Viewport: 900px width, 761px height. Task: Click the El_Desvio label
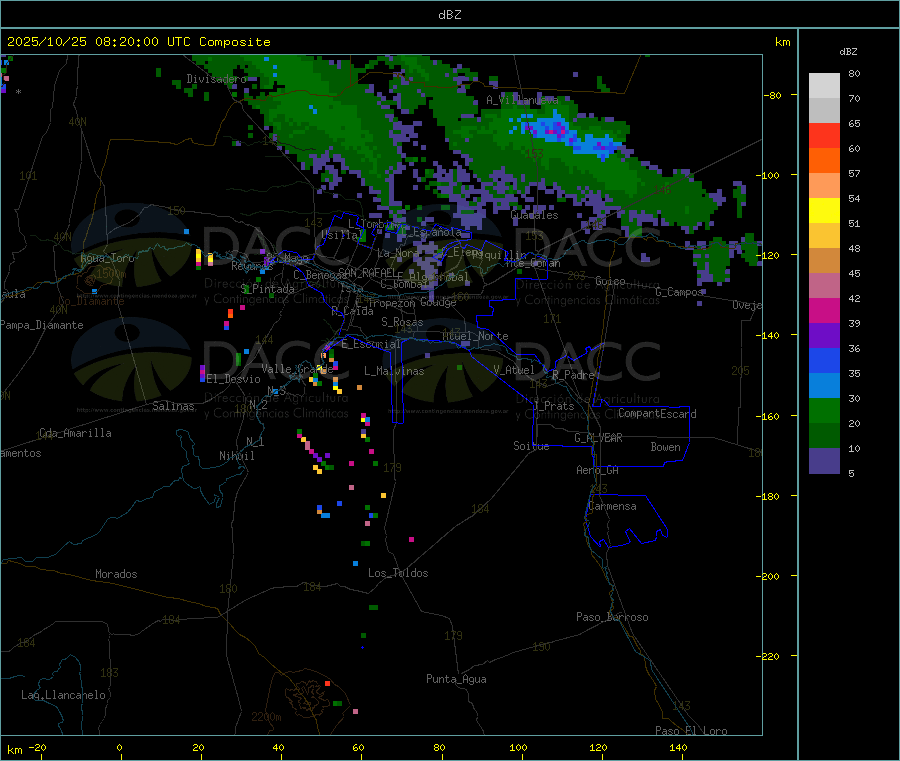pyautogui.click(x=234, y=379)
